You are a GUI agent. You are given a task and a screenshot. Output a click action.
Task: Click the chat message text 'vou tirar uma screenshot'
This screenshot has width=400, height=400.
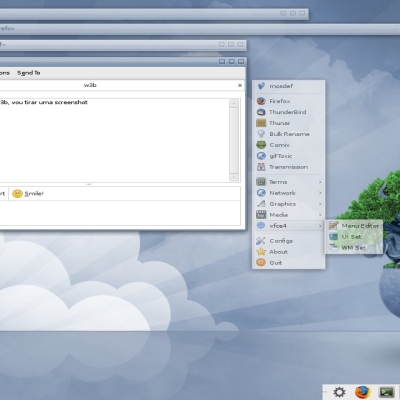click(49, 102)
